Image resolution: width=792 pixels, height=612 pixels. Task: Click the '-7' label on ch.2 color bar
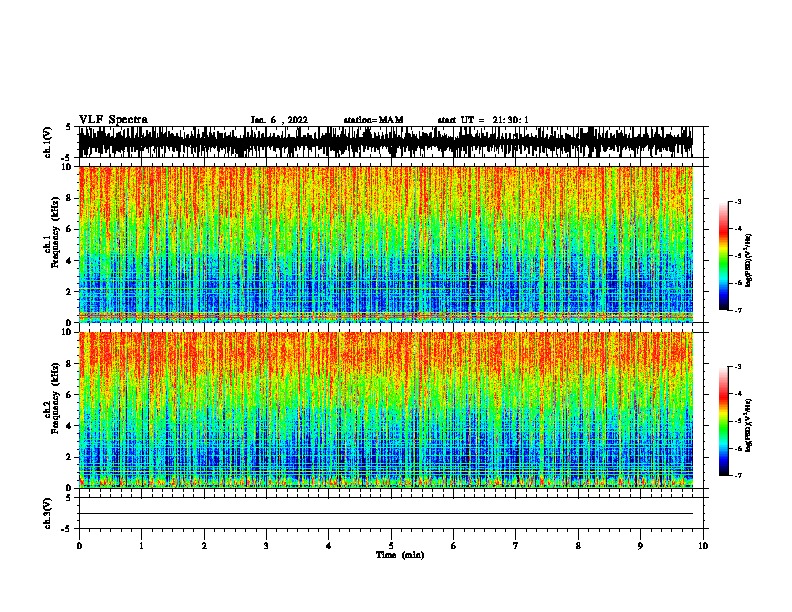point(737,476)
